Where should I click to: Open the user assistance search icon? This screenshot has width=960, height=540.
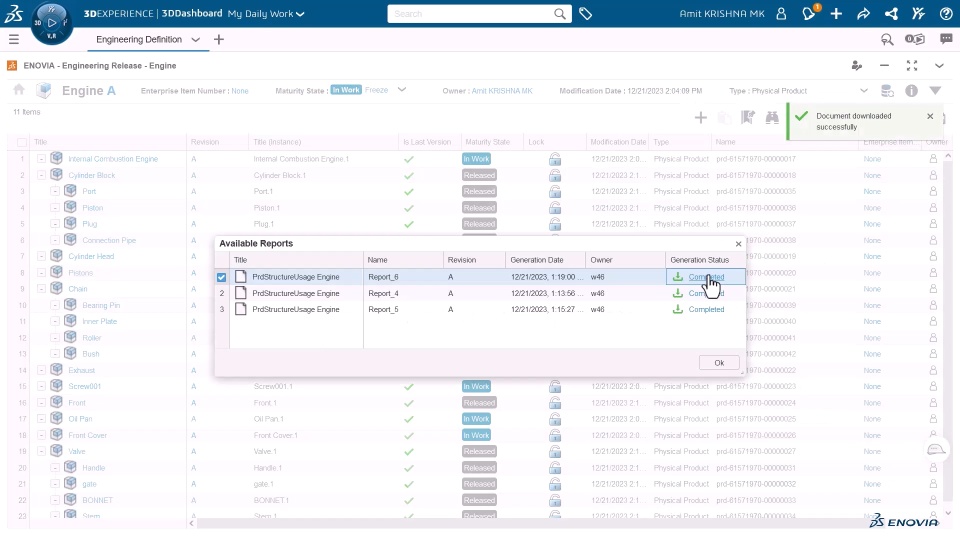pyautogui.click(x=887, y=39)
